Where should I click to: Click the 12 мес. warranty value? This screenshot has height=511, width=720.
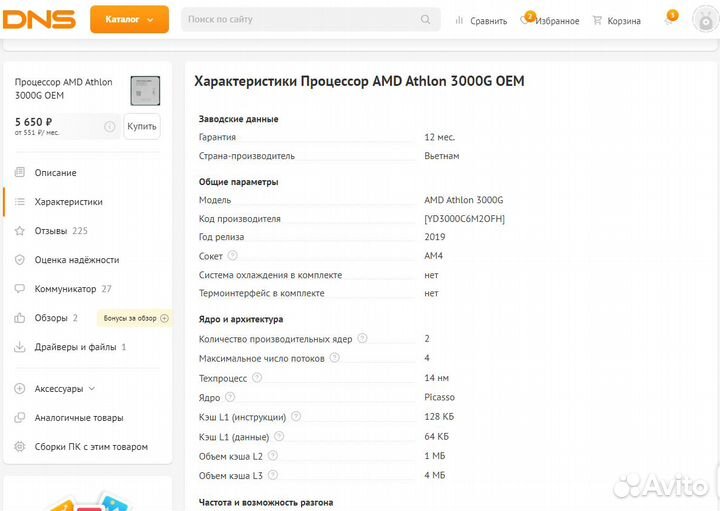click(439, 137)
